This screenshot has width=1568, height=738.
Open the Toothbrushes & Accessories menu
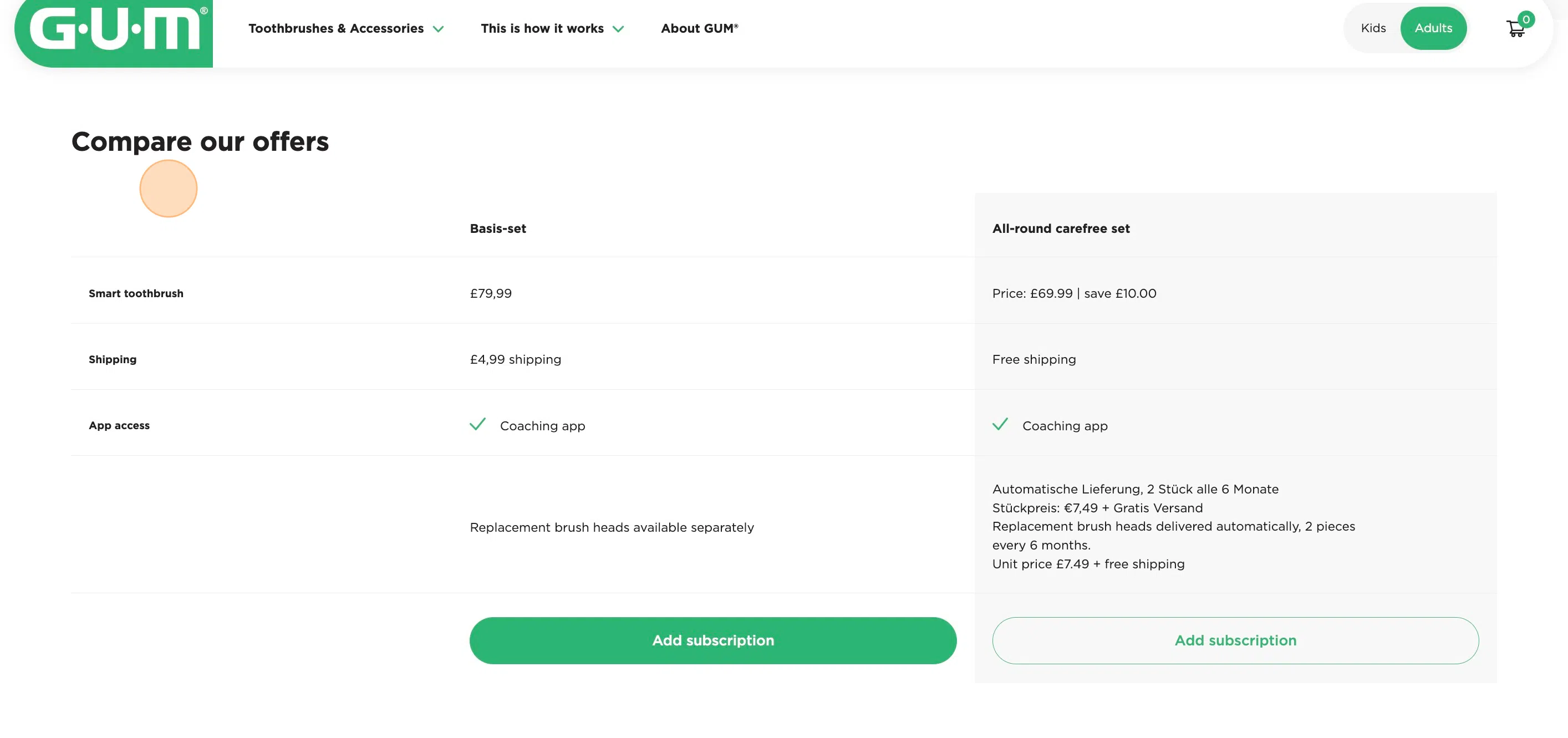[x=336, y=29]
